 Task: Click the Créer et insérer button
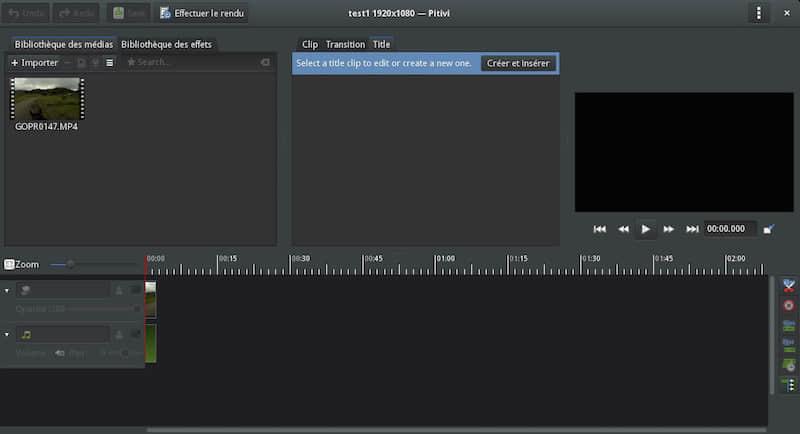click(x=517, y=63)
